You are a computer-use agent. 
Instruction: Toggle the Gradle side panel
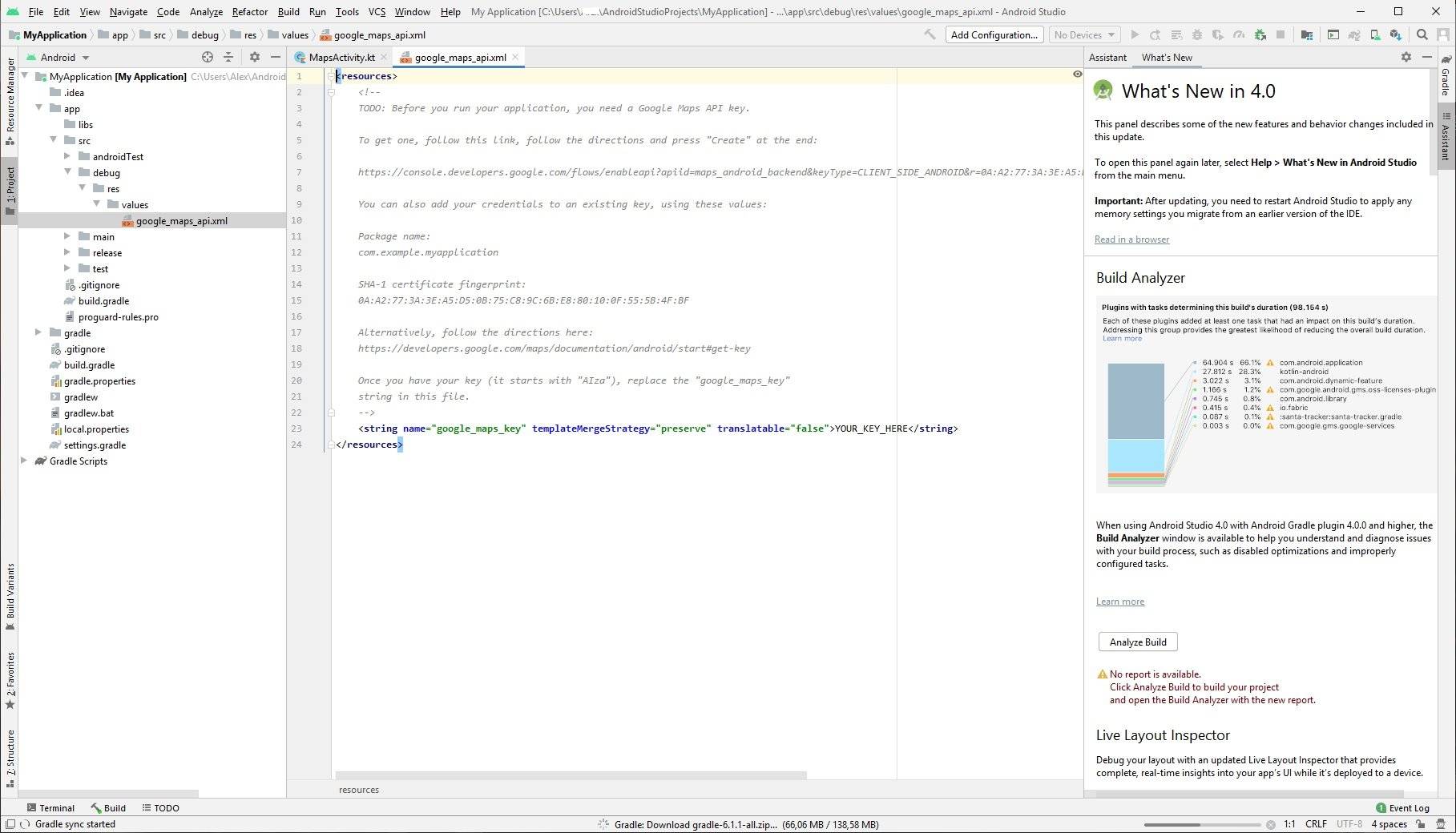(1446, 76)
